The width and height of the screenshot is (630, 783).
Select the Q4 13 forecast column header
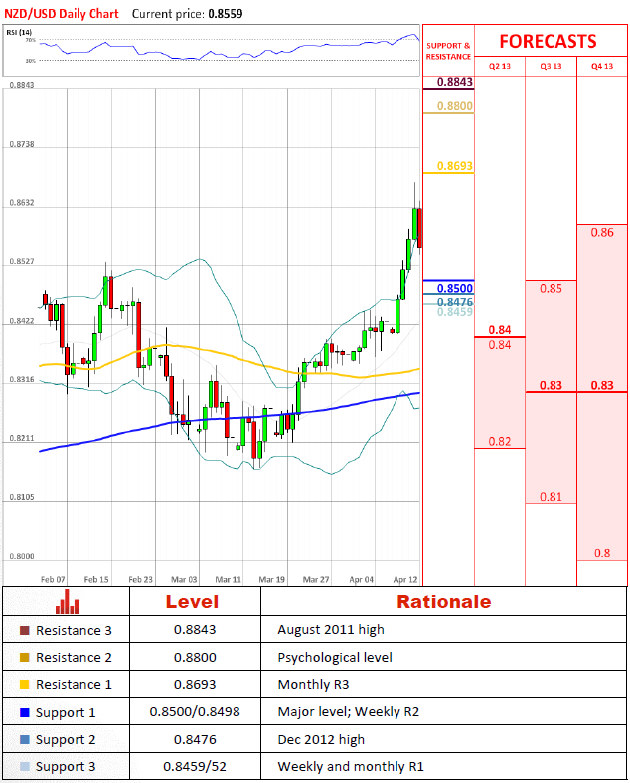coord(602,66)
